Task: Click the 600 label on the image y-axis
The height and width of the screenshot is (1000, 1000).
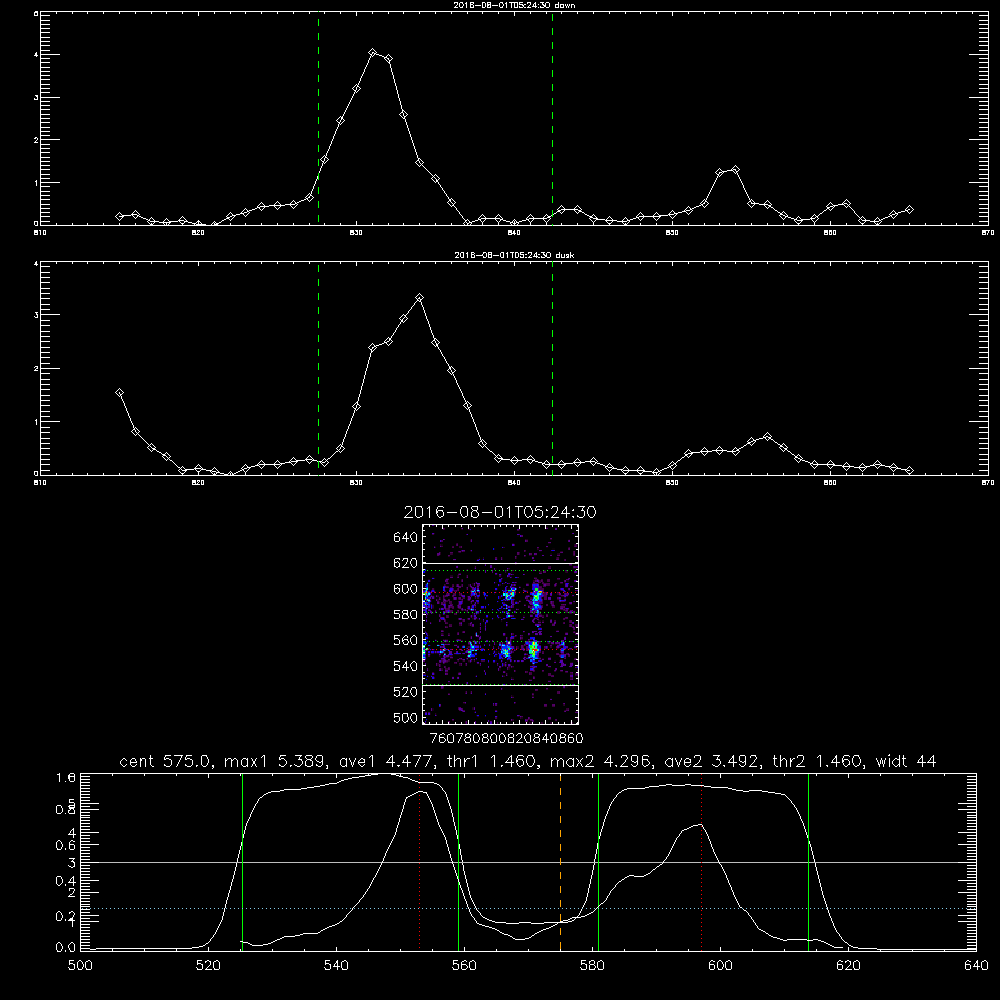Action: (406, 589)
